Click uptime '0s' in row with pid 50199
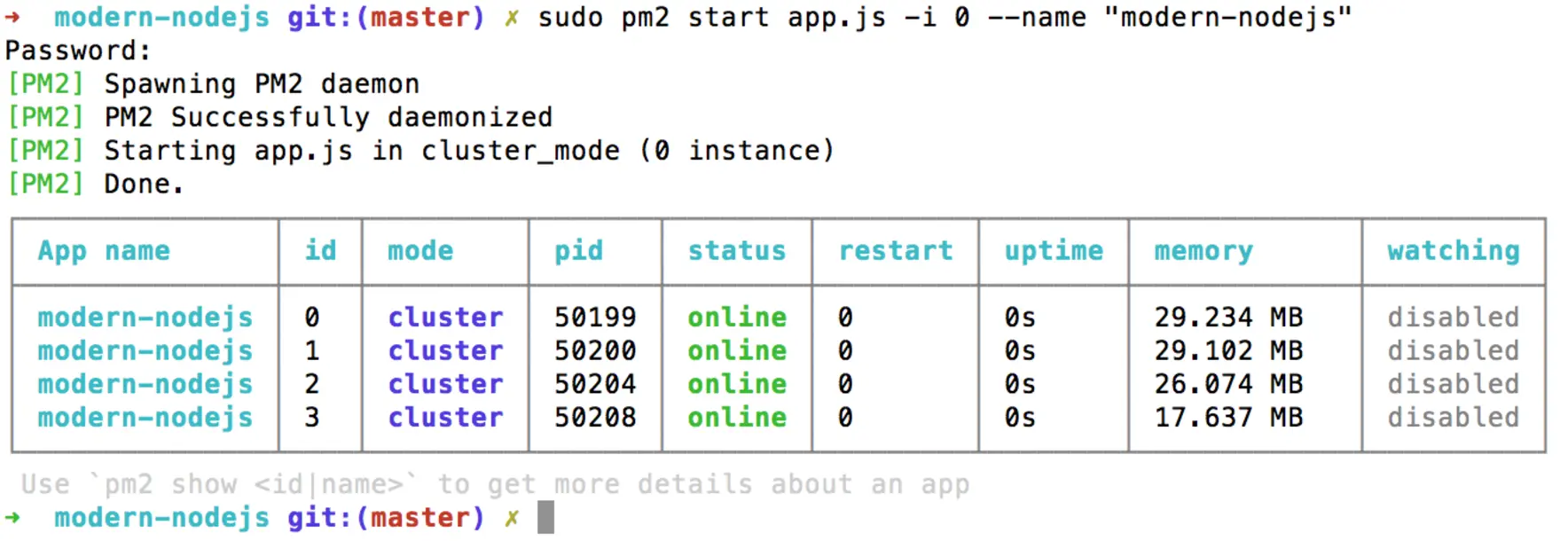The width and height of the screenshot is (1568, 541). [1020, 318]
